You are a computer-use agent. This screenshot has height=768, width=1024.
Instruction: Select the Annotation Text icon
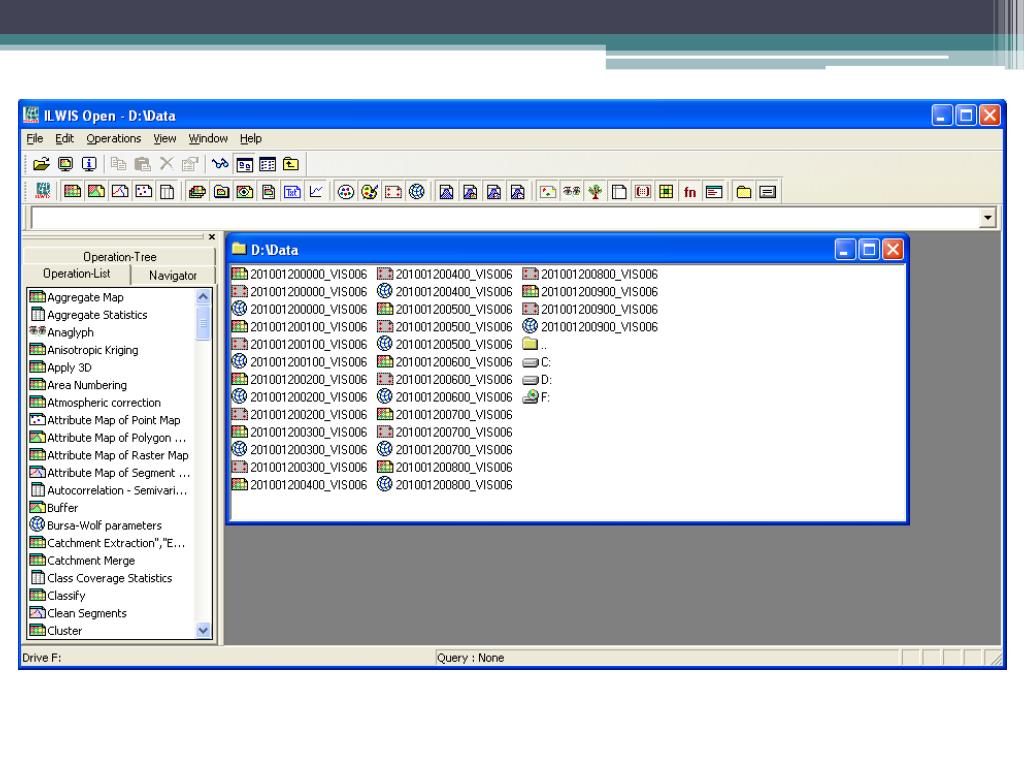(x=292, y=191)
